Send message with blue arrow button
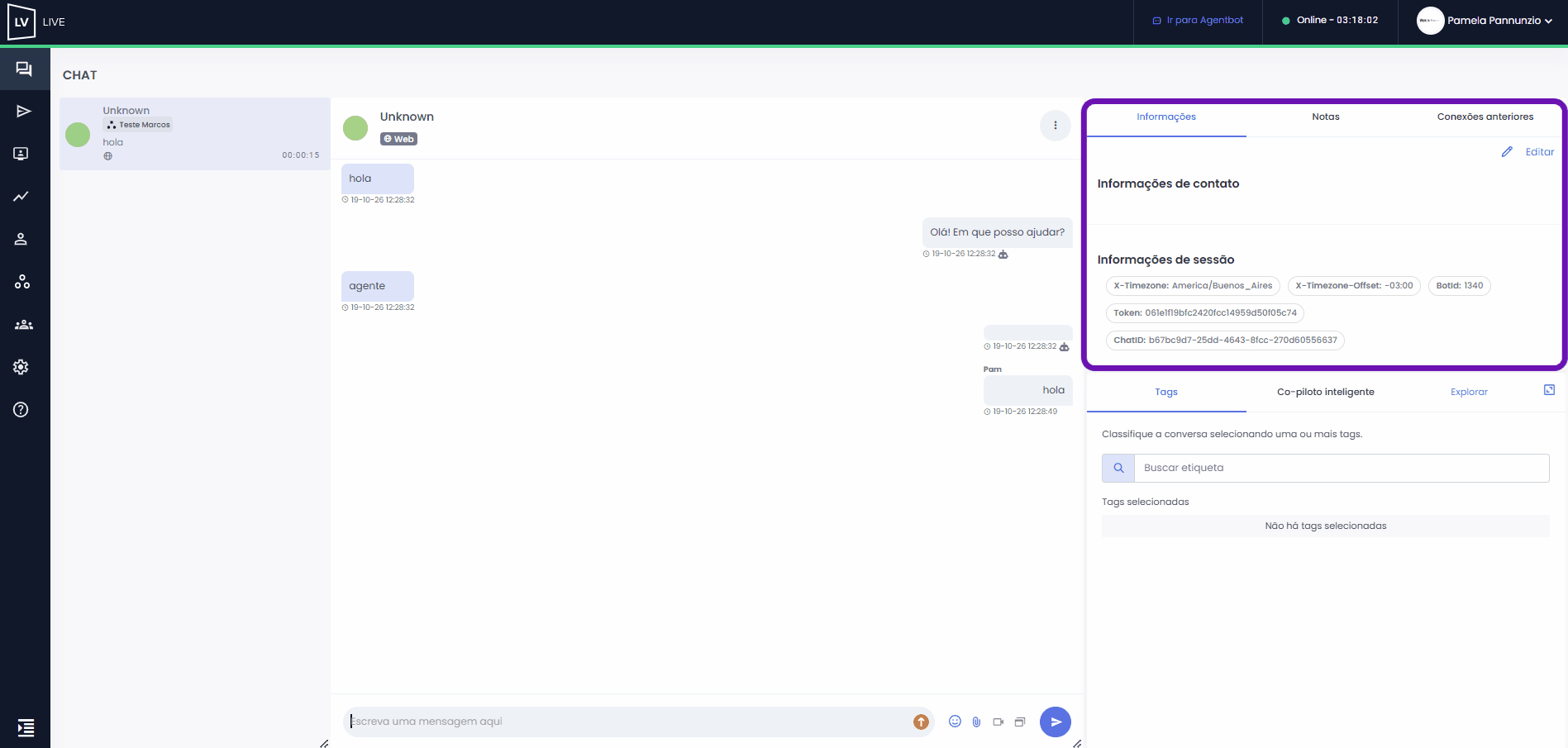 coord(1056,722)
